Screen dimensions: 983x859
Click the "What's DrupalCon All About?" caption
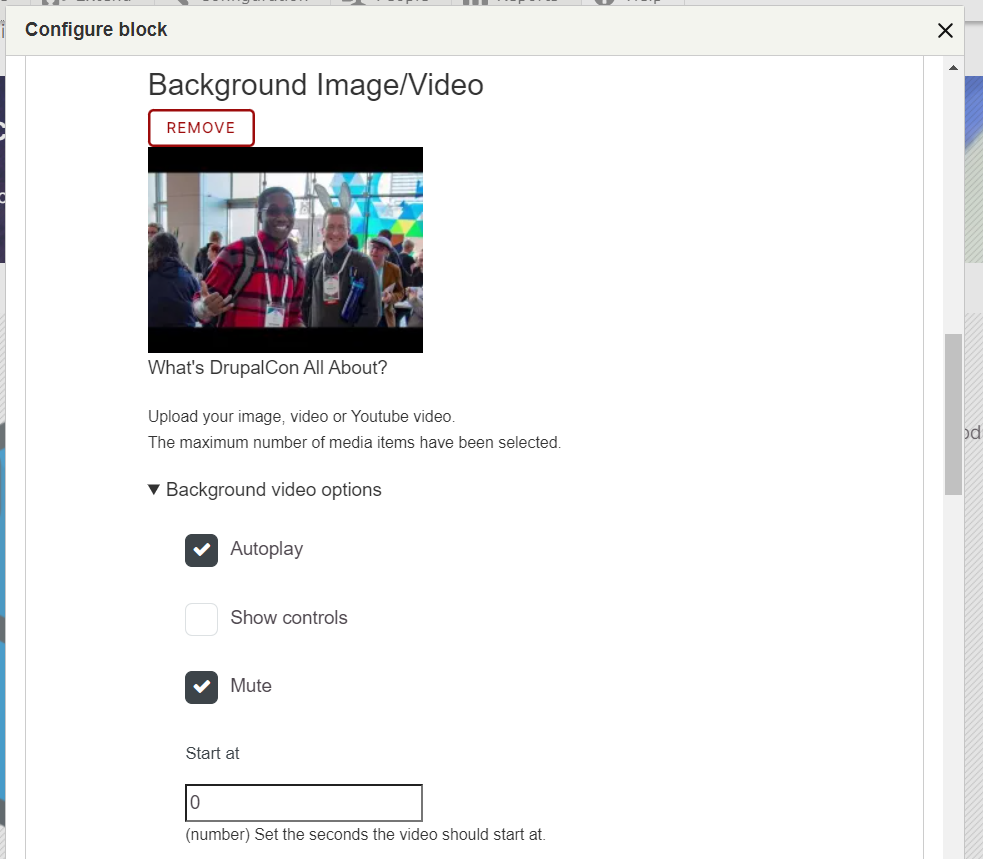tap(268, 367)
